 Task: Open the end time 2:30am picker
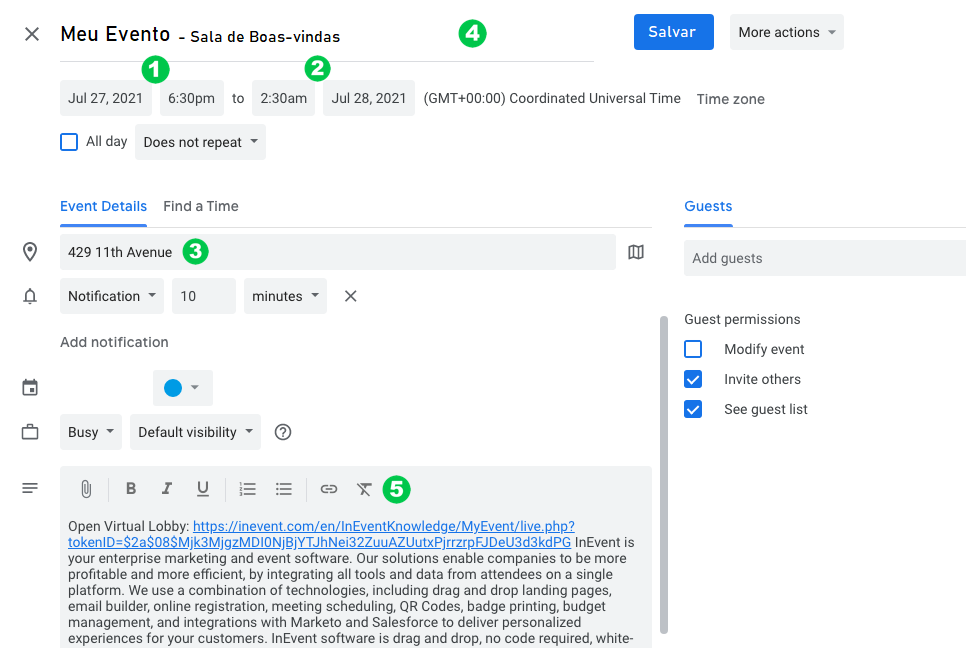point(283,99)
